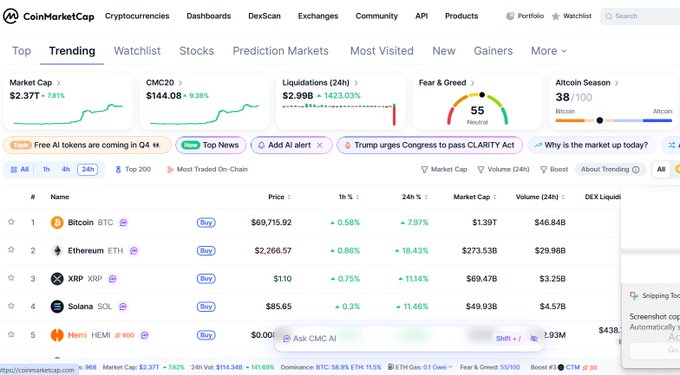The height and width of the screenshot is (375, 680).
Task: Click the Altcoin Season index slider
Action: tap(614, 120)
